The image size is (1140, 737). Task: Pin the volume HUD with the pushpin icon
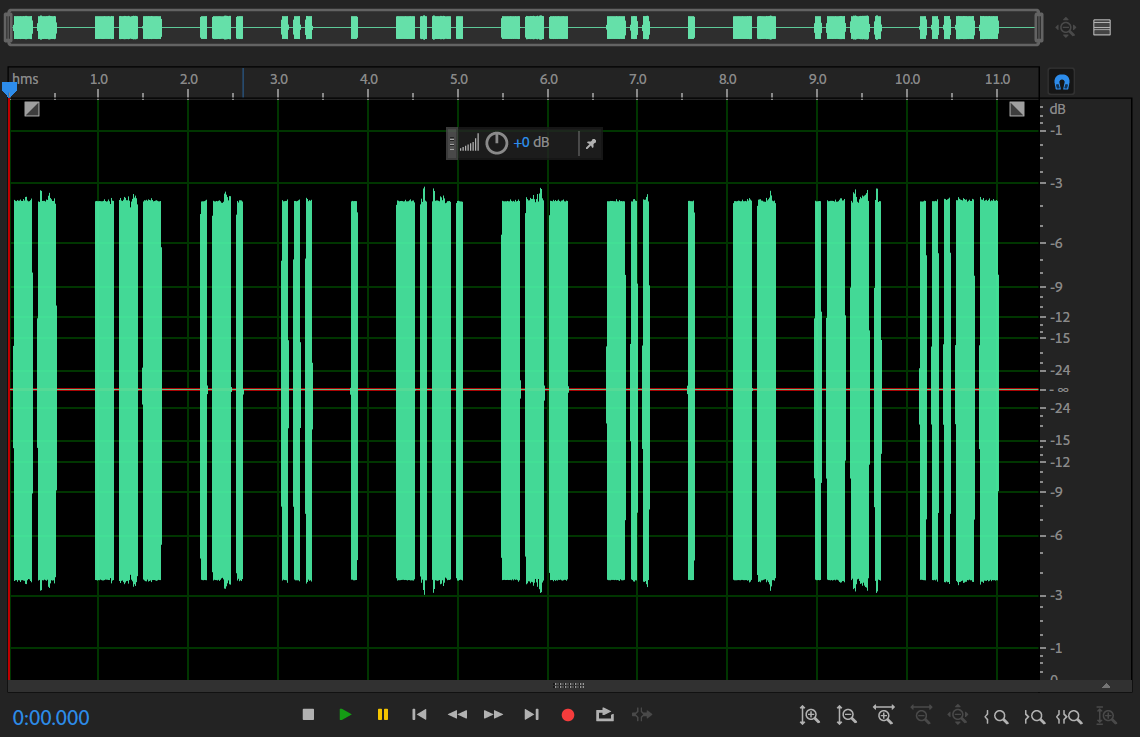click(591, 144)
